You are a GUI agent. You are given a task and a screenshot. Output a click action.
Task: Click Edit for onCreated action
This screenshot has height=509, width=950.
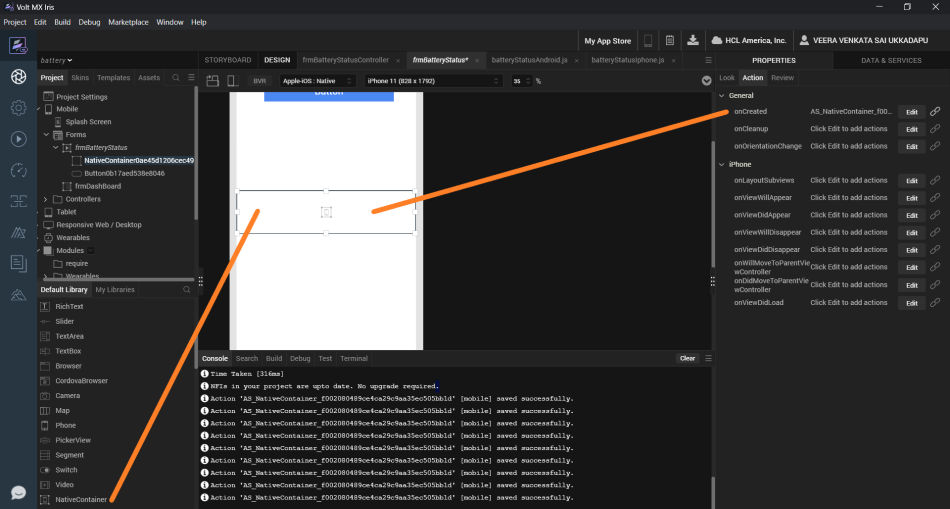912,112
